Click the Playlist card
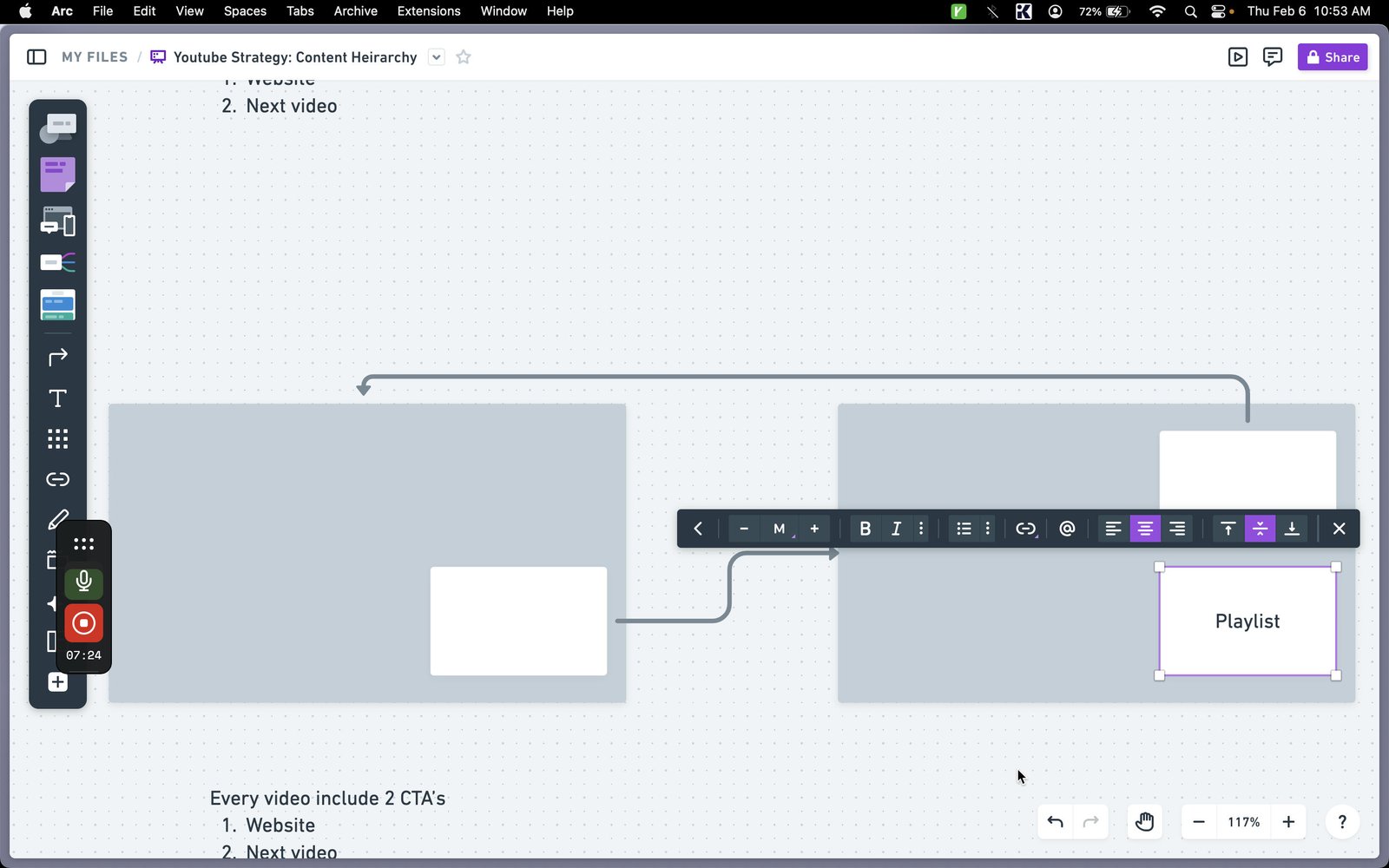The image size is (1389, 868). pos(1247,621)
